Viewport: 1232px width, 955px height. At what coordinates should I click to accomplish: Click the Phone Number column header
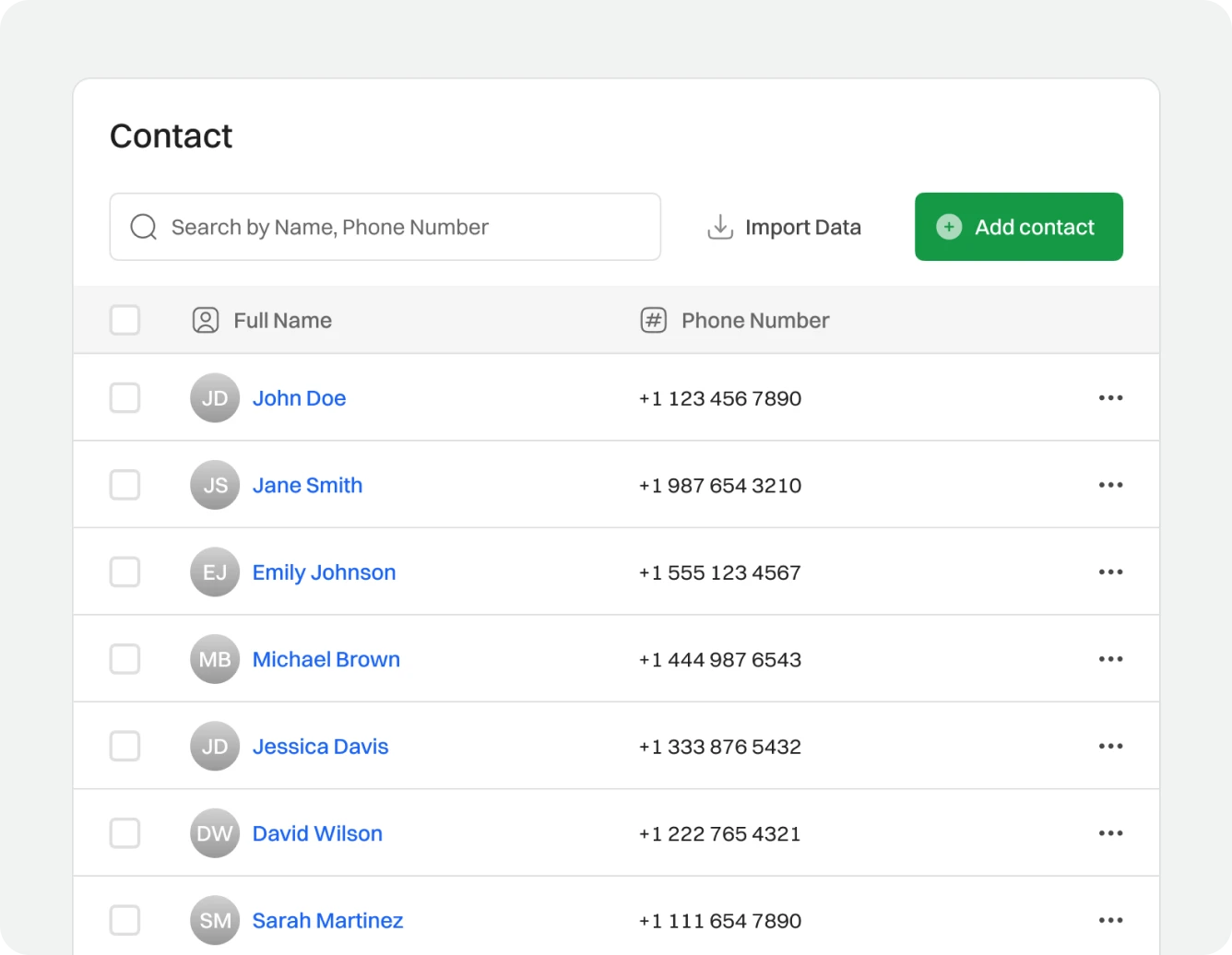point(754,321)
